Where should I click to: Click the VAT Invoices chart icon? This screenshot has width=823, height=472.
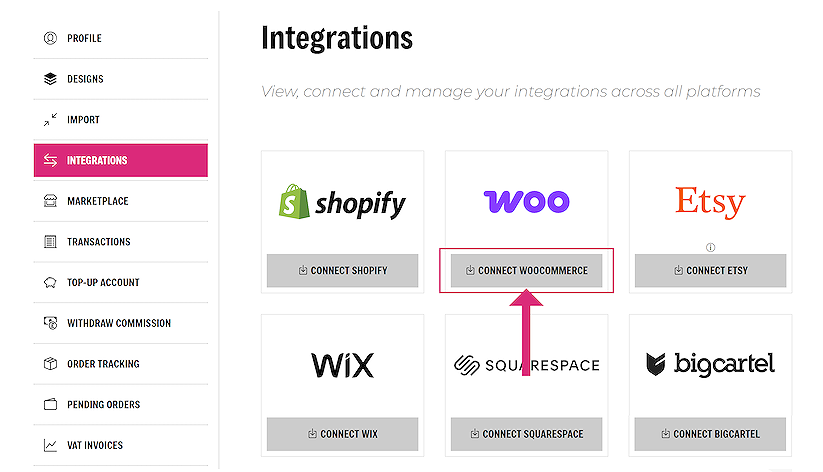pos(50,445)
